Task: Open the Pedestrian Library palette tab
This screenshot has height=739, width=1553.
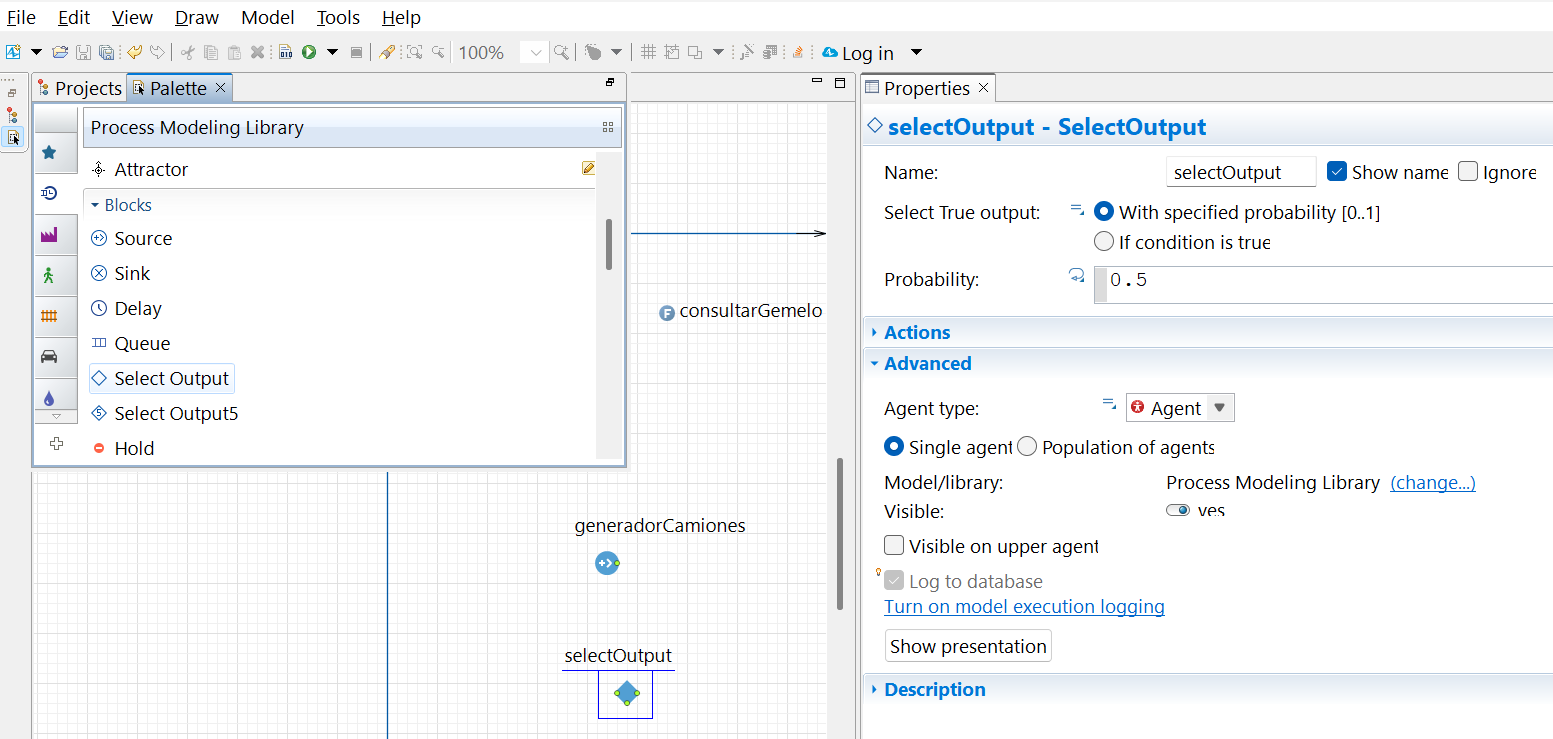Action: [49, 275]
